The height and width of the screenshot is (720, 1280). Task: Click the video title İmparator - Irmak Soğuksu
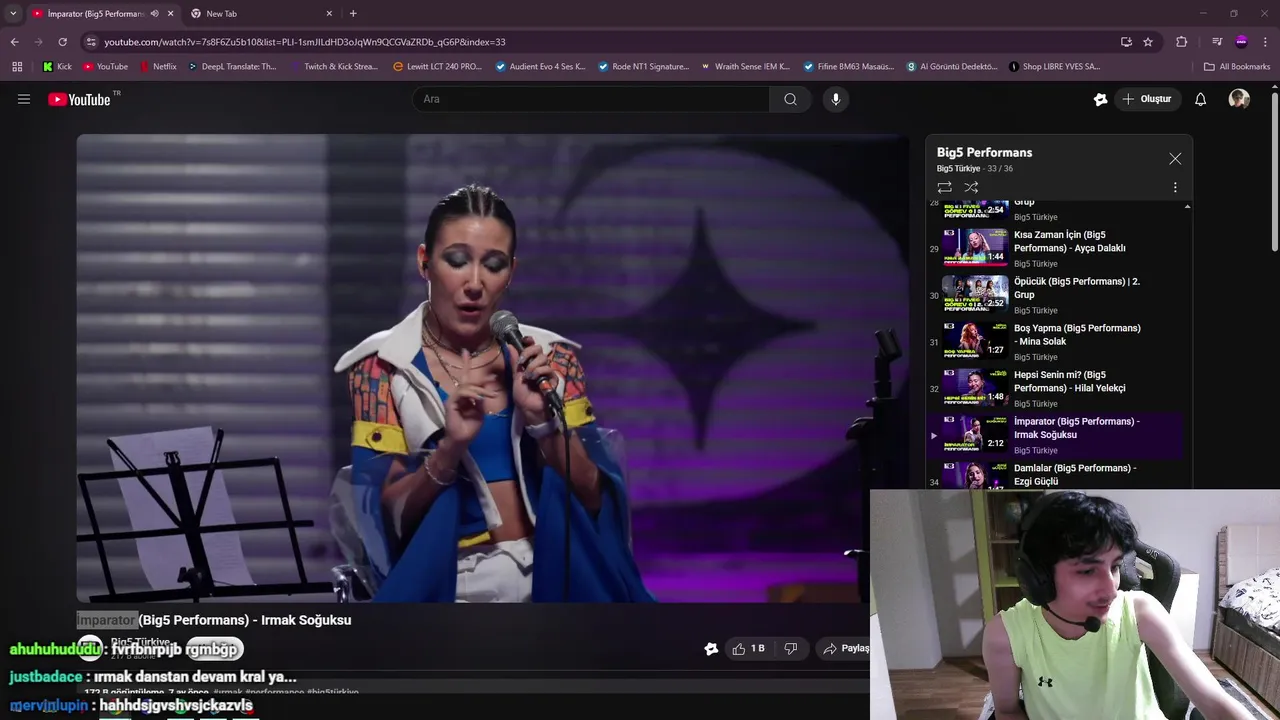coord(214,620)
